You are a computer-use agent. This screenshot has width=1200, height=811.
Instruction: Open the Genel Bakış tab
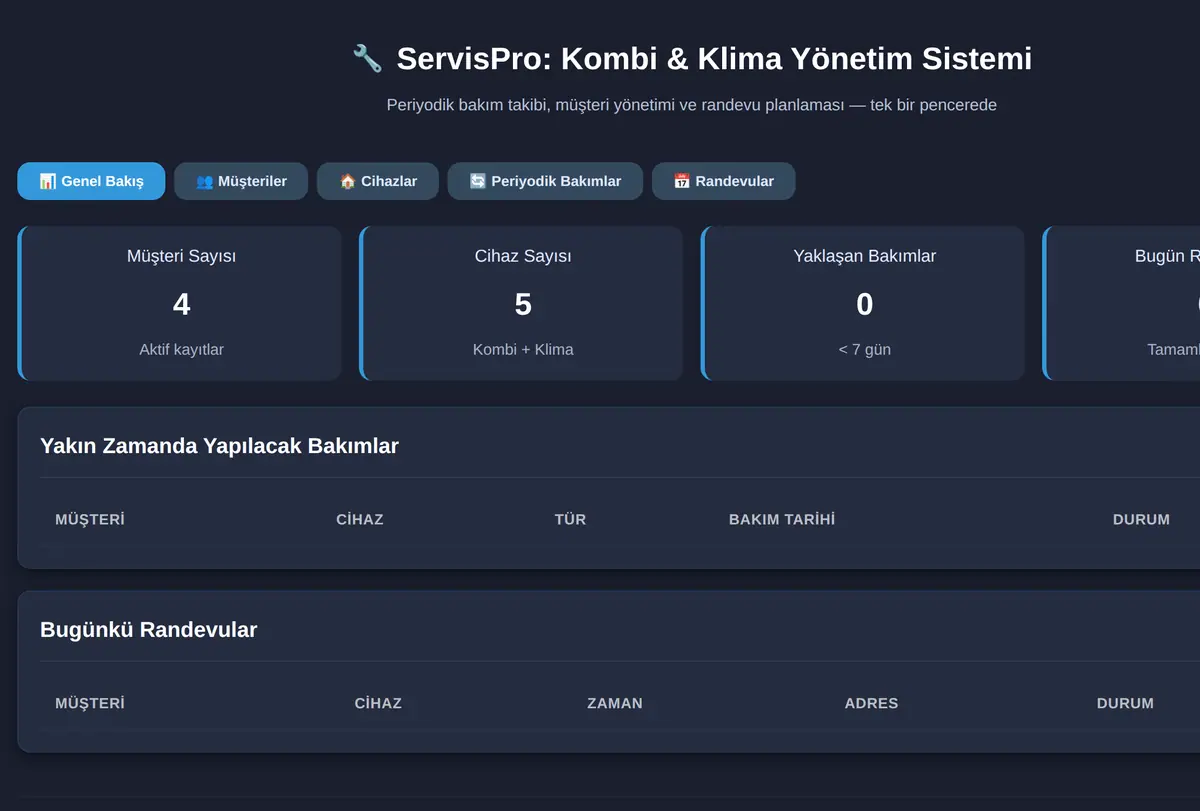tap(91, 181)
